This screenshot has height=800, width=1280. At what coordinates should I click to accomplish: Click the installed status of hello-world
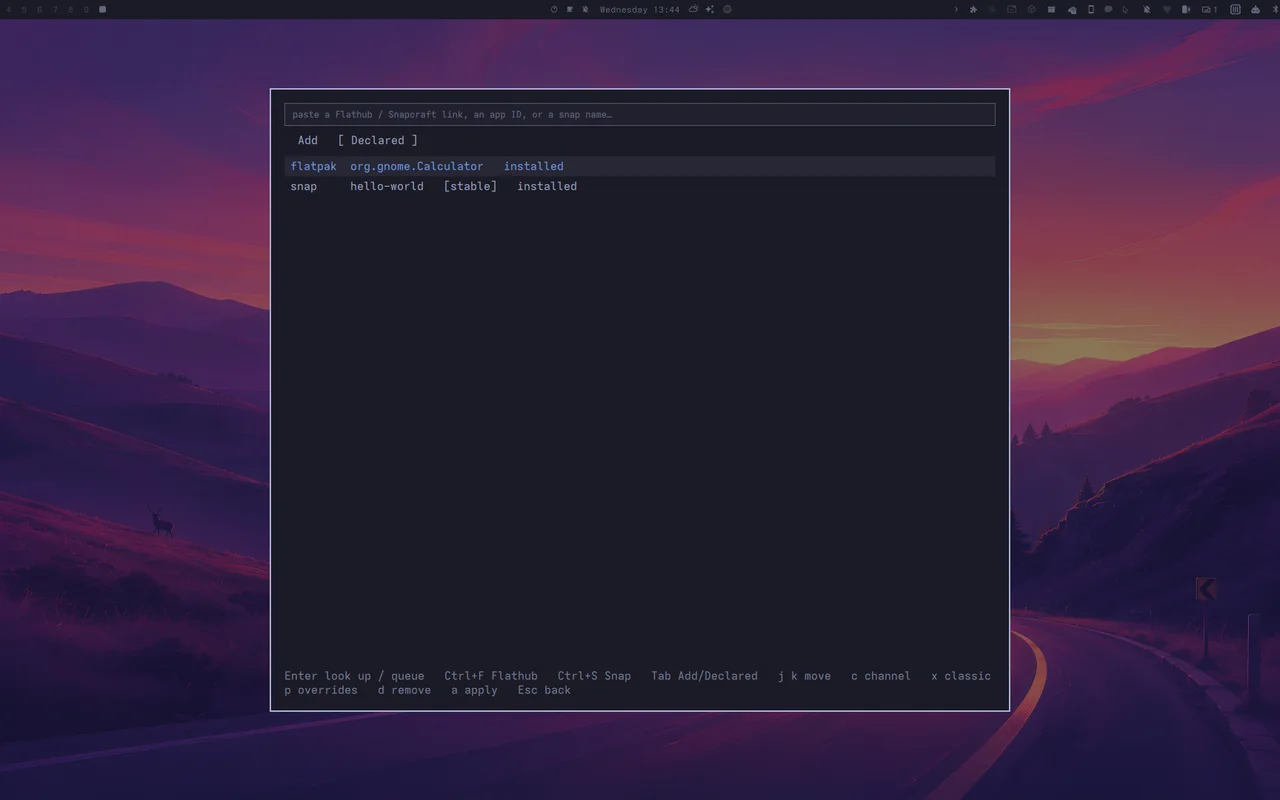tap(547, 186)
